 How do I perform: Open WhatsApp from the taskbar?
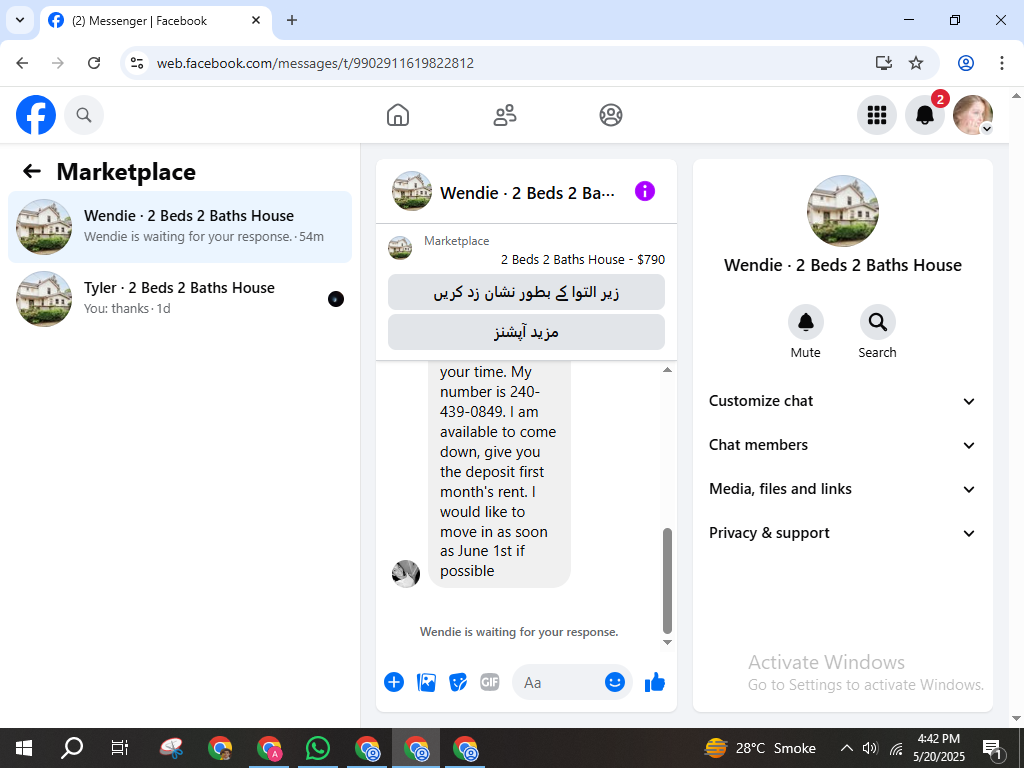click(318, 748)
